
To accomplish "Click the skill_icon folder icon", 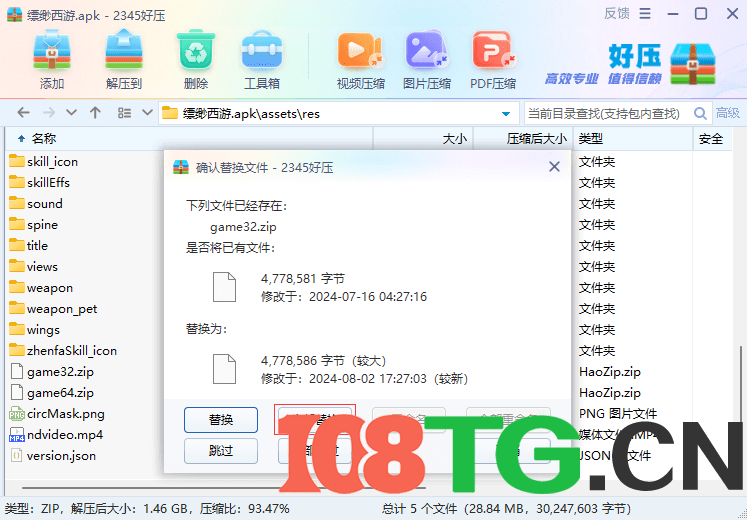I will tap(17, 161).
